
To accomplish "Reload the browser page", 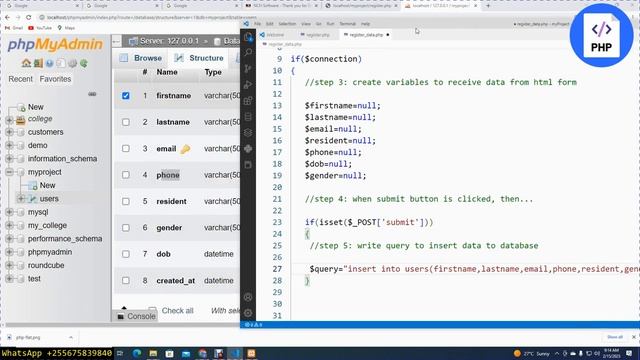I will coord(29,18).
